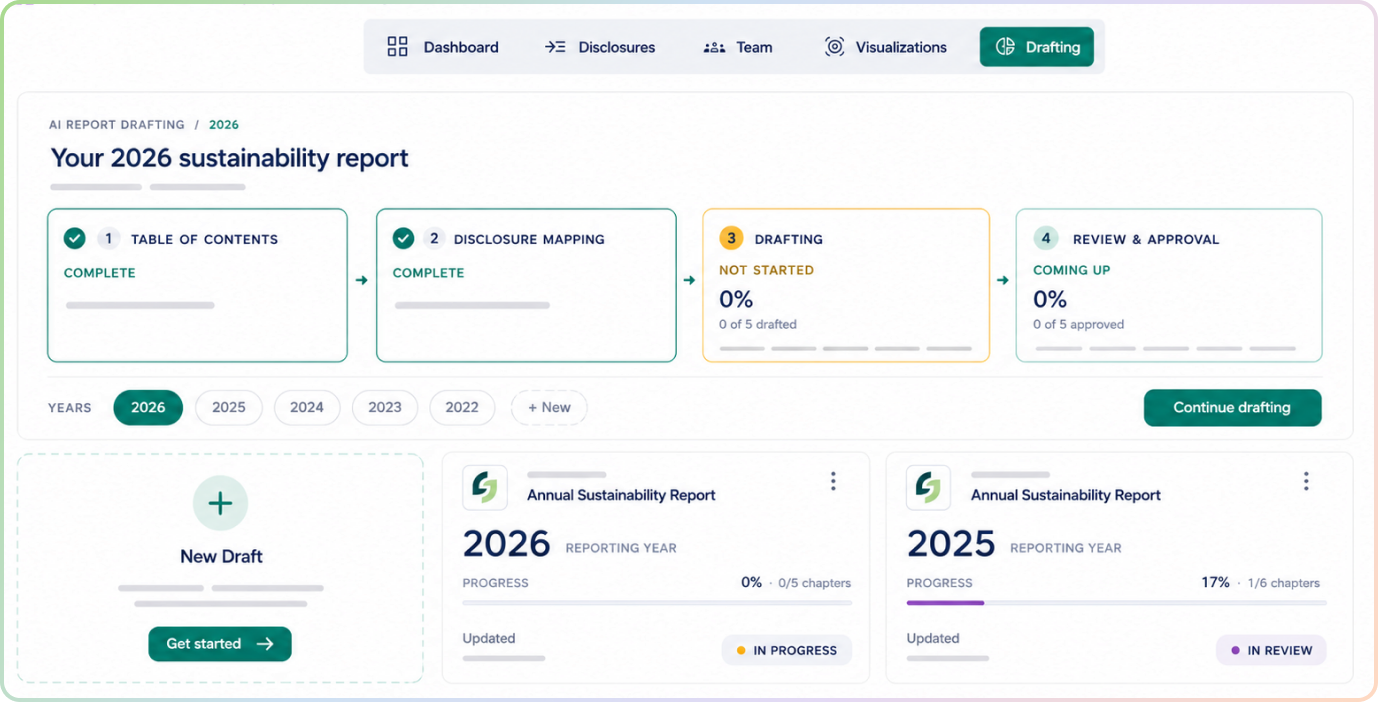Open the Dashboard tab
1378x702 pixels.
[442, 47]
